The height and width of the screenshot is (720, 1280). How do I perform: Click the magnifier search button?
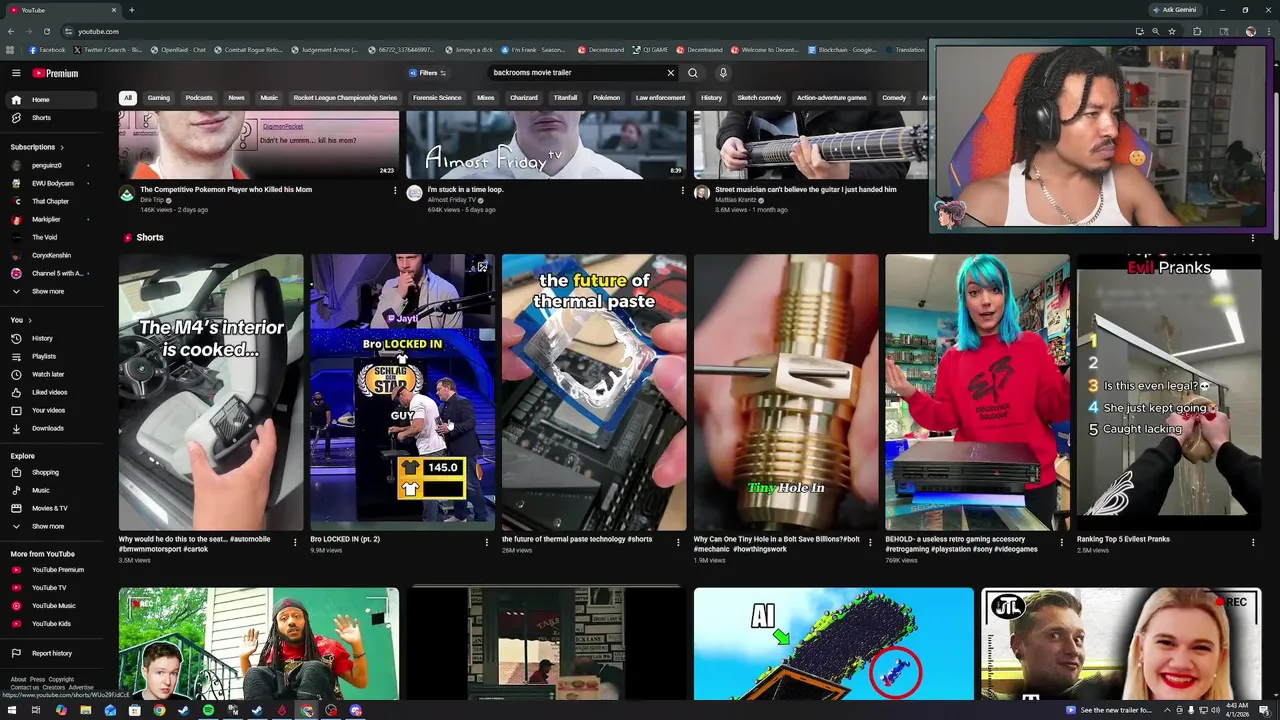tap(693, 73)
